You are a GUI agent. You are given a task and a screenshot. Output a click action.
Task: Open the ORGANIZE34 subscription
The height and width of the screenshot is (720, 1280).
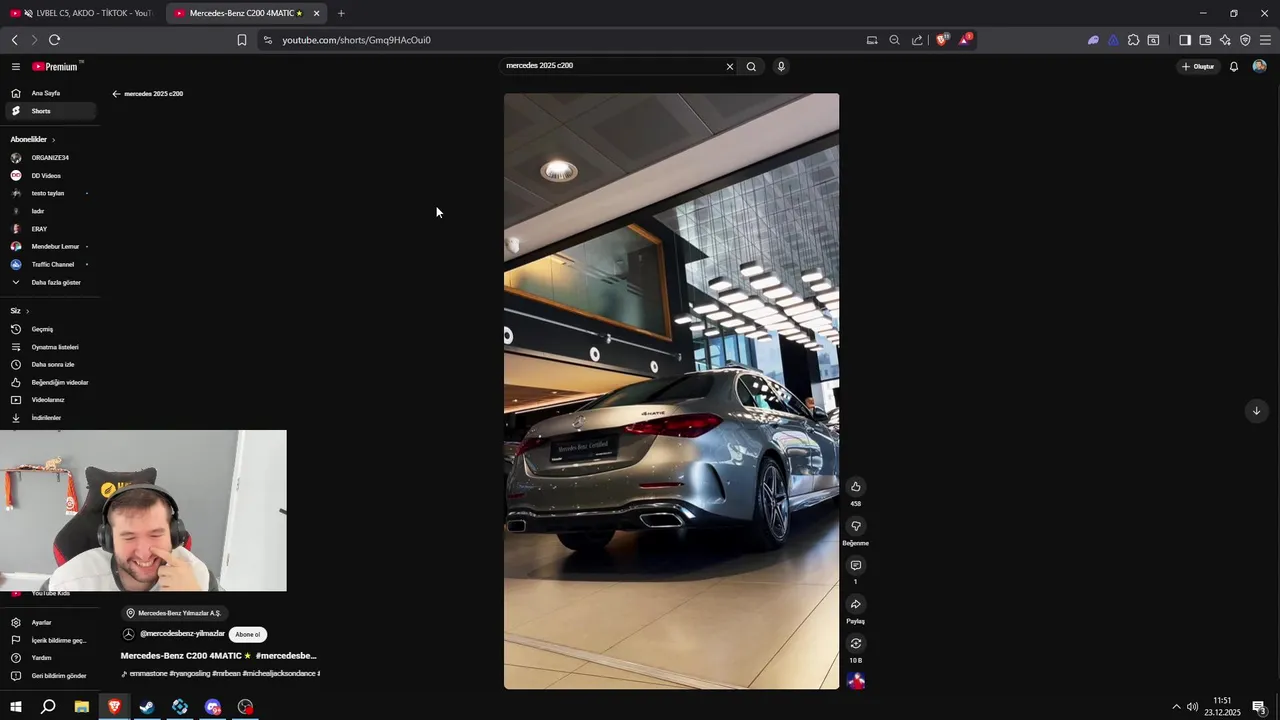[x=49, y=158]
